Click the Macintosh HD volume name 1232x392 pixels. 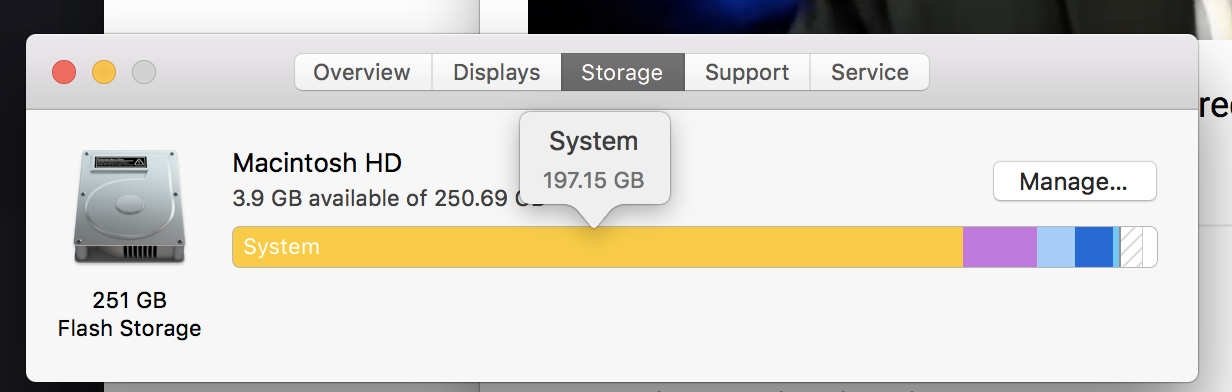pyautogui.click(x=317, y=162)
